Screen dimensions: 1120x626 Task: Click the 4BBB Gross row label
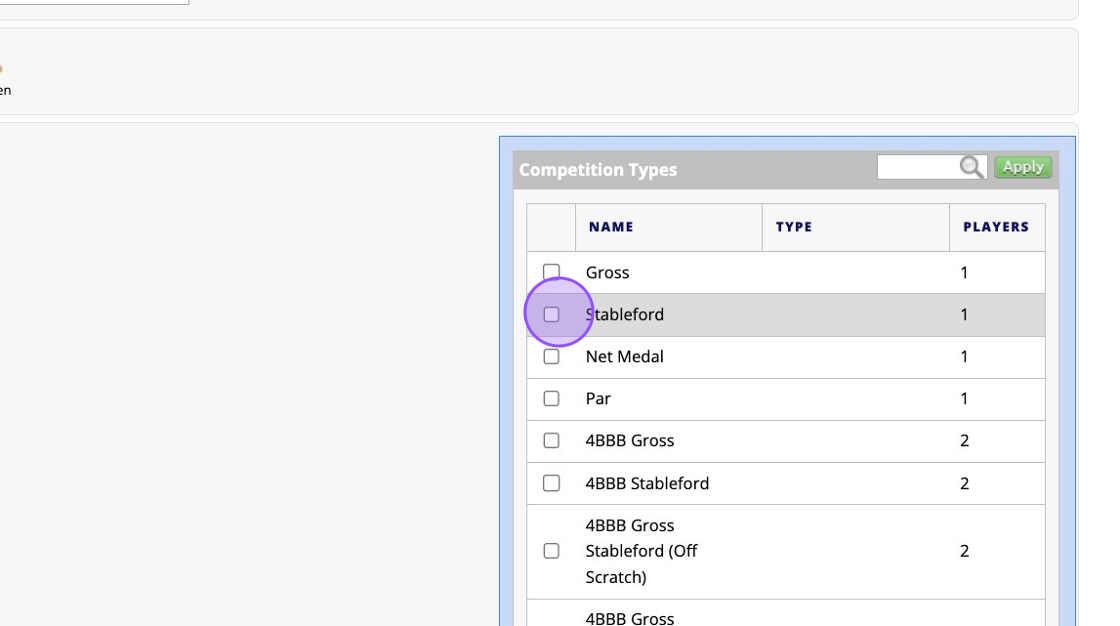point(630,440)
